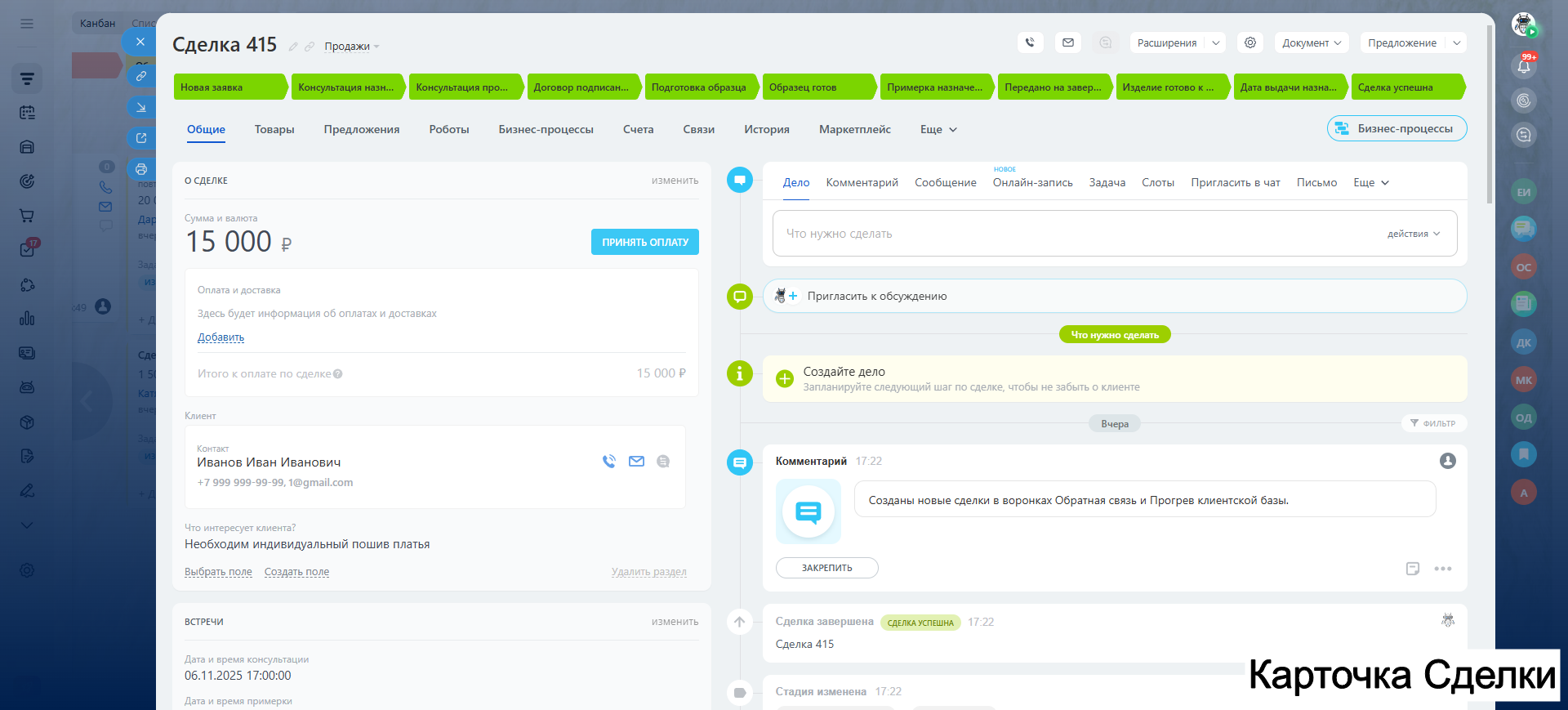Expand the действия dropdown in task field
The height and width of the screenshot is (710, 1568).
pyautogui.click(x=1413, y=234)
